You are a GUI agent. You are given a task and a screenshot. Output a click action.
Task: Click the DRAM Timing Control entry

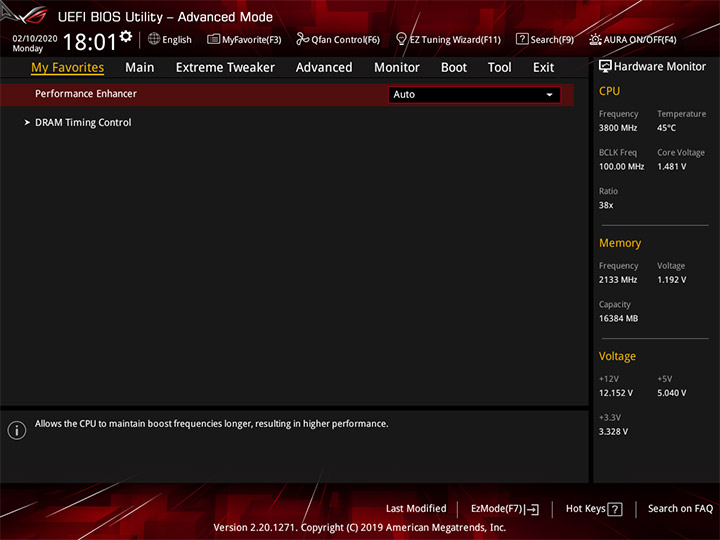coord(83,123)
